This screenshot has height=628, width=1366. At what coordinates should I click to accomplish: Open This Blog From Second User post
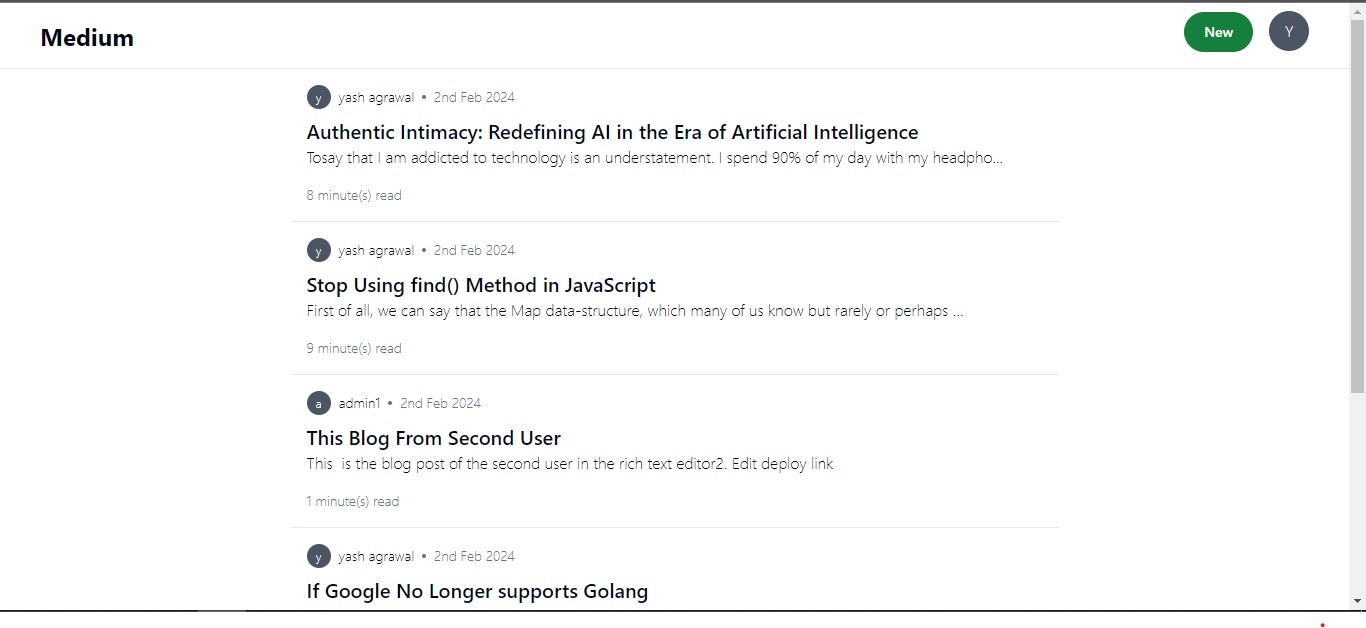click(x=433, y=438)
